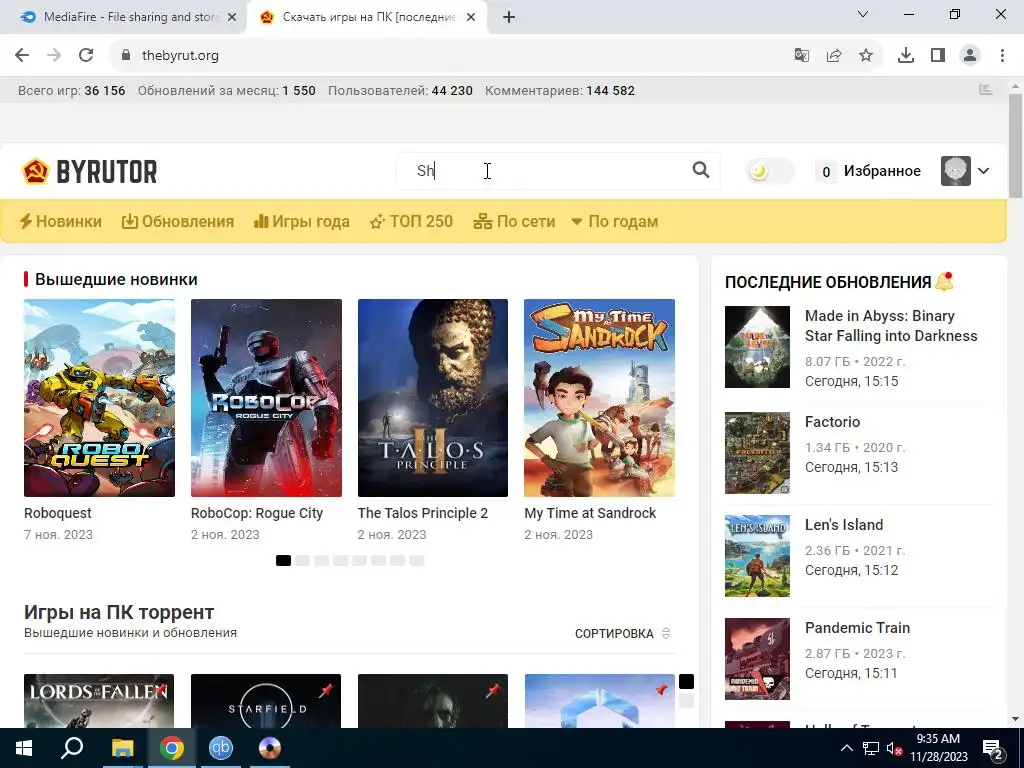Select the last carousel page dot
Image resolution: width=1024 pixels, height=768 pixels.
tap(417, 560)
